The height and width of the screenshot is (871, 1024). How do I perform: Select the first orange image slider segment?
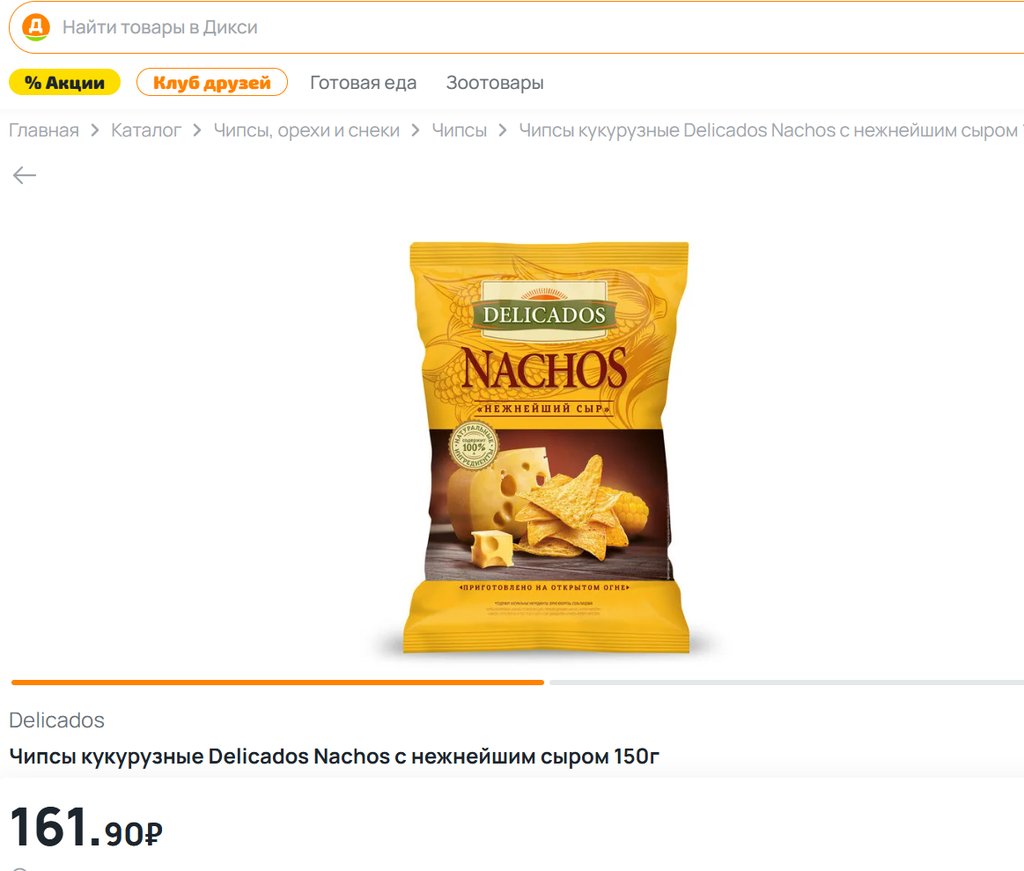(278, 682)
